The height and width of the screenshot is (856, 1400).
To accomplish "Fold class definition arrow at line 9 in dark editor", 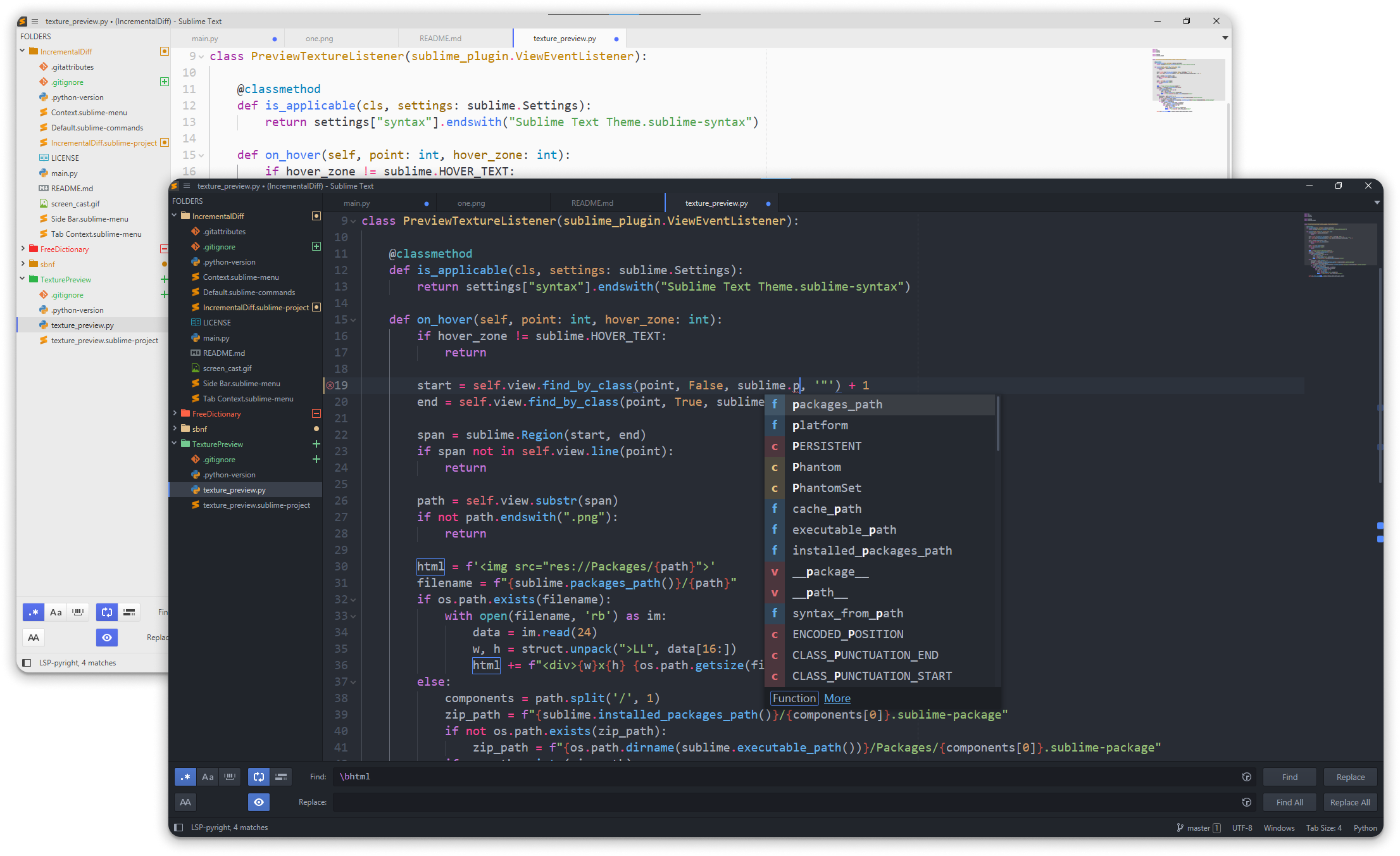I will point(353,221).
